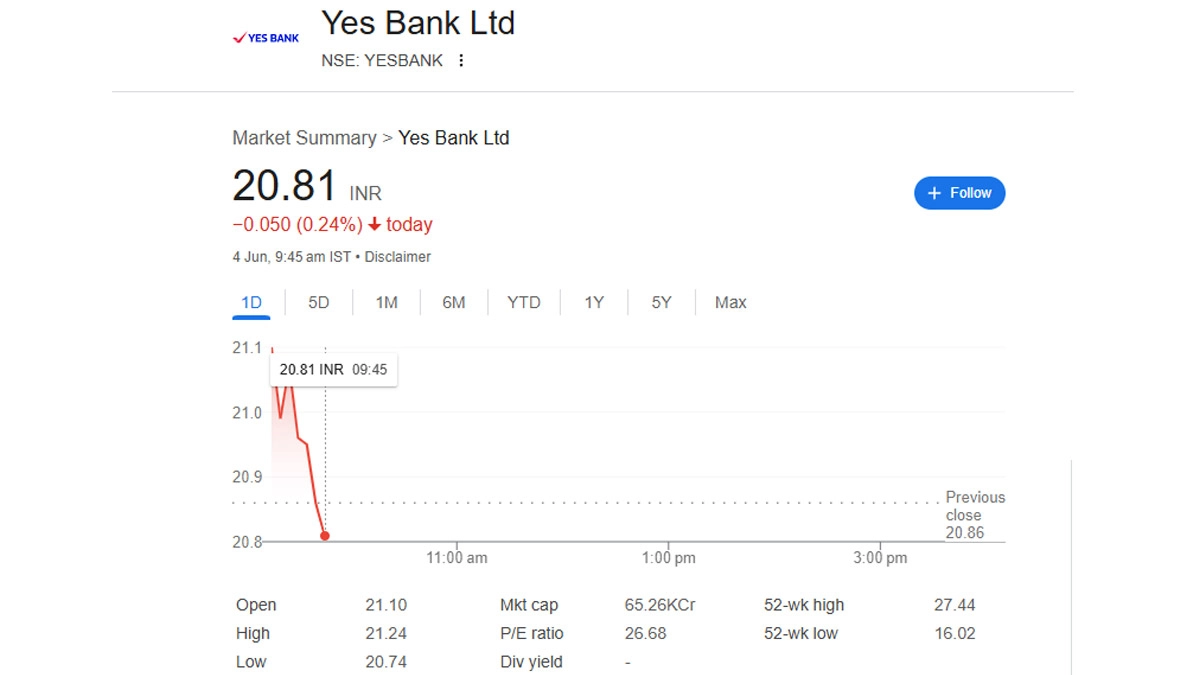The image size is (1200, 675).
Task: Select the 5Y chart tab
Action: (x=661, y=302)
